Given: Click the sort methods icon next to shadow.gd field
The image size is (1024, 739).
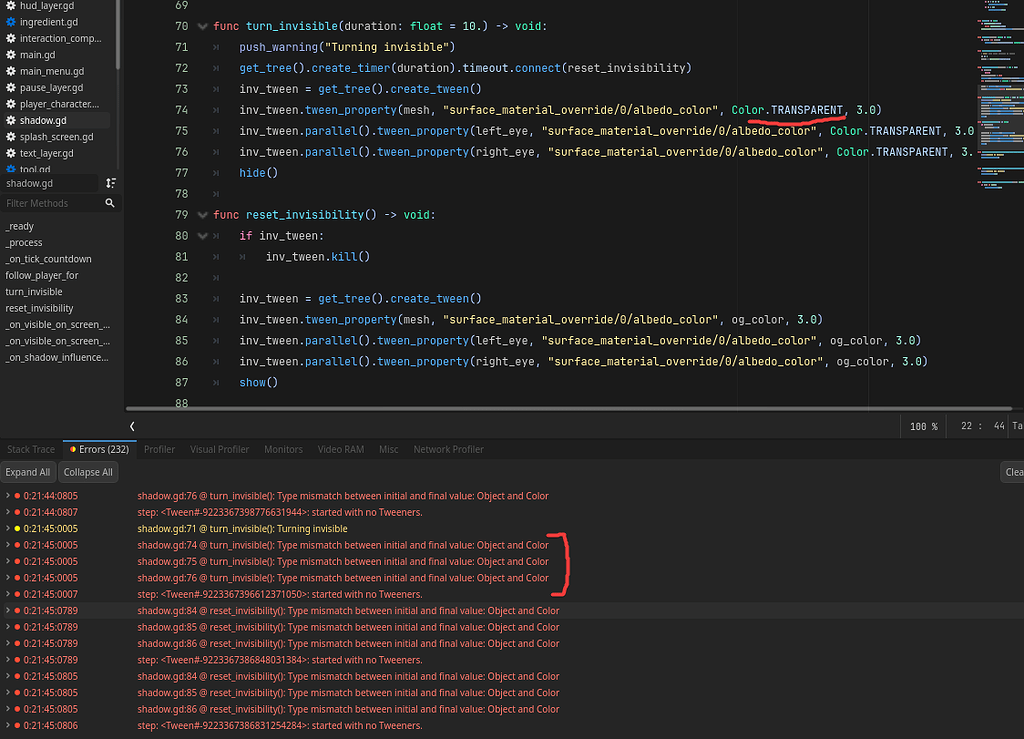Looking at the screenshot, I should point(110,183).
